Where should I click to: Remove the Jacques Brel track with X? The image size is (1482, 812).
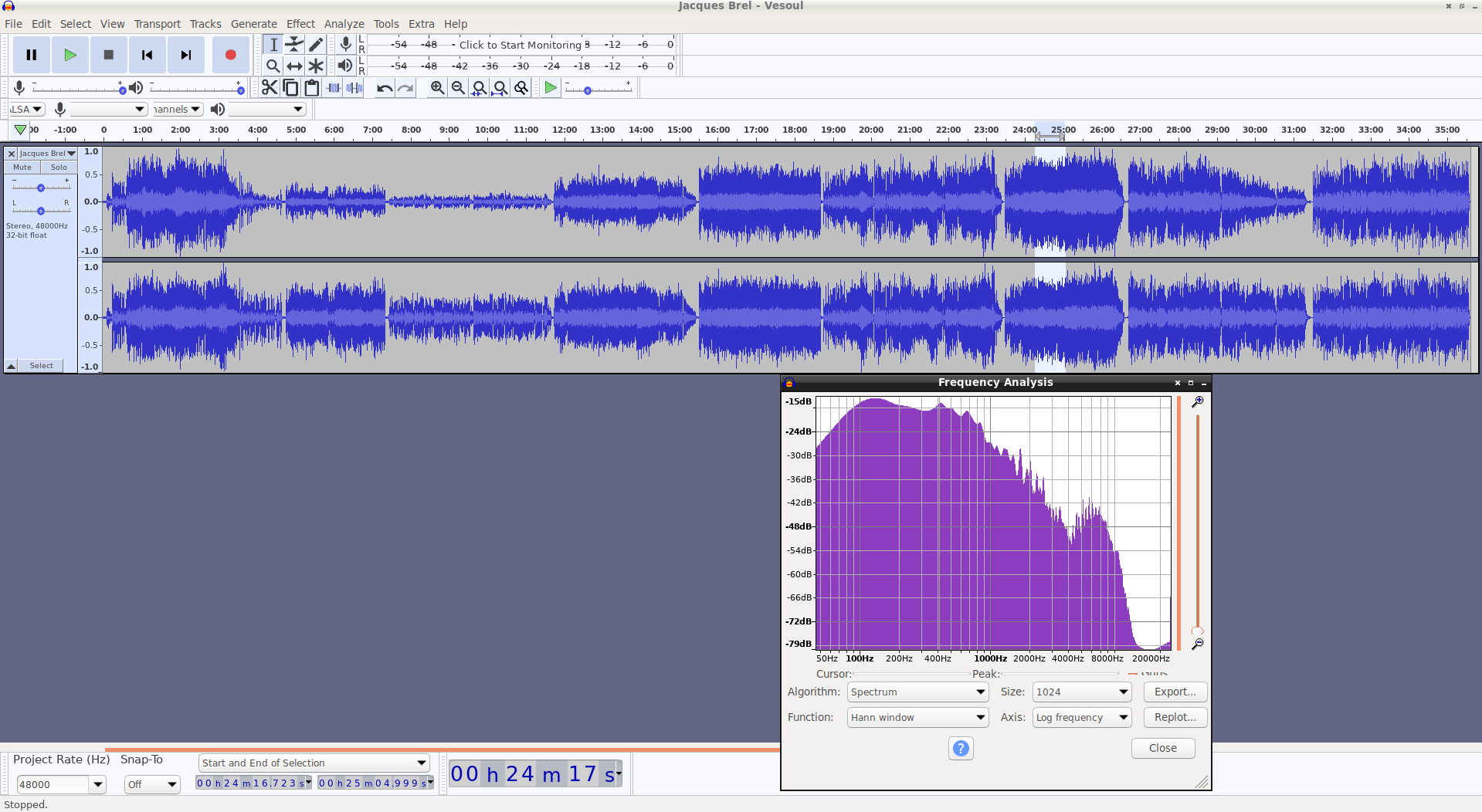click(x=12, y=154)
